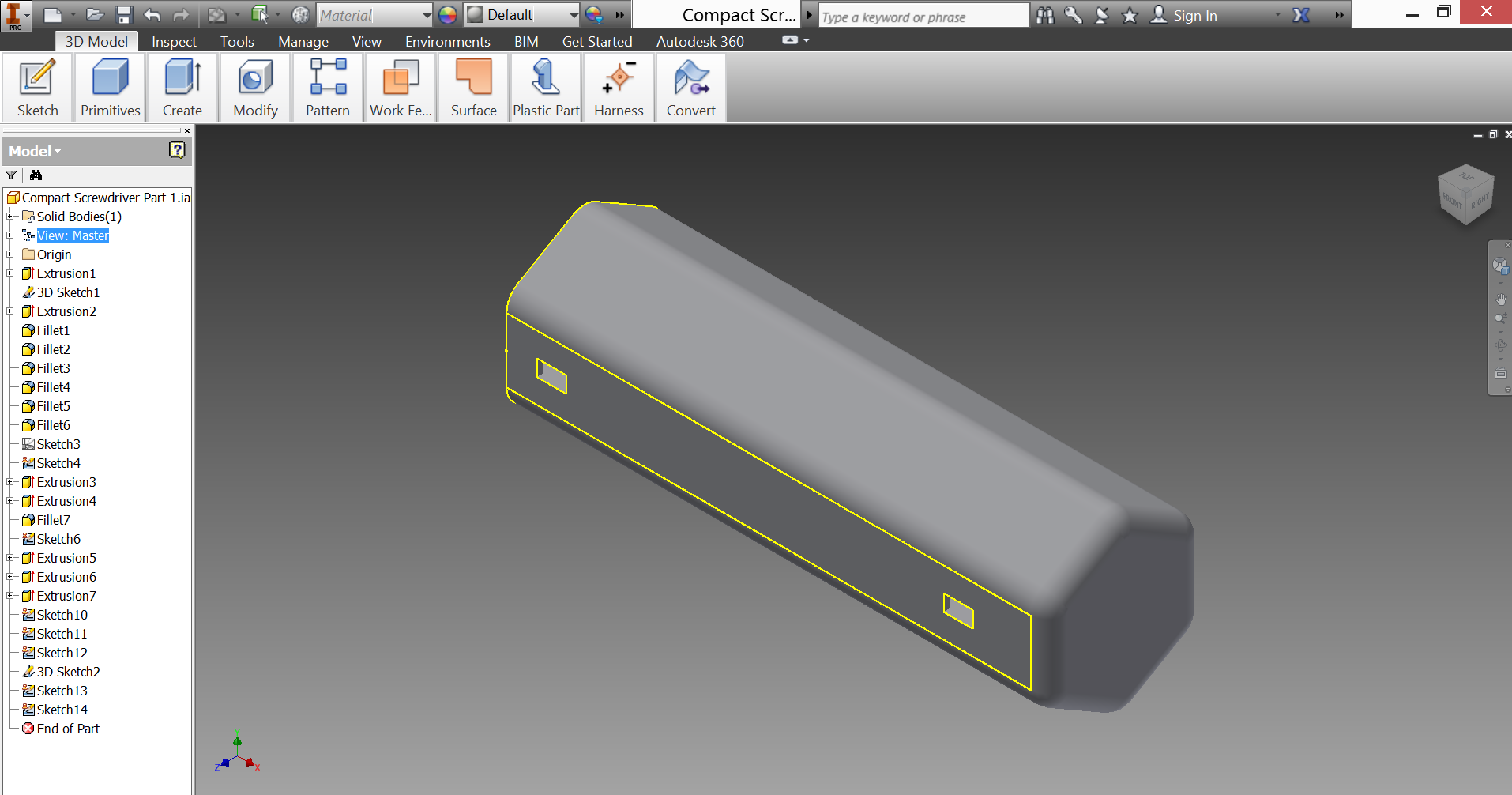Select Sketch14 in the browser tree
This screenshot has height=795, width=1512.
coord(62,710)
